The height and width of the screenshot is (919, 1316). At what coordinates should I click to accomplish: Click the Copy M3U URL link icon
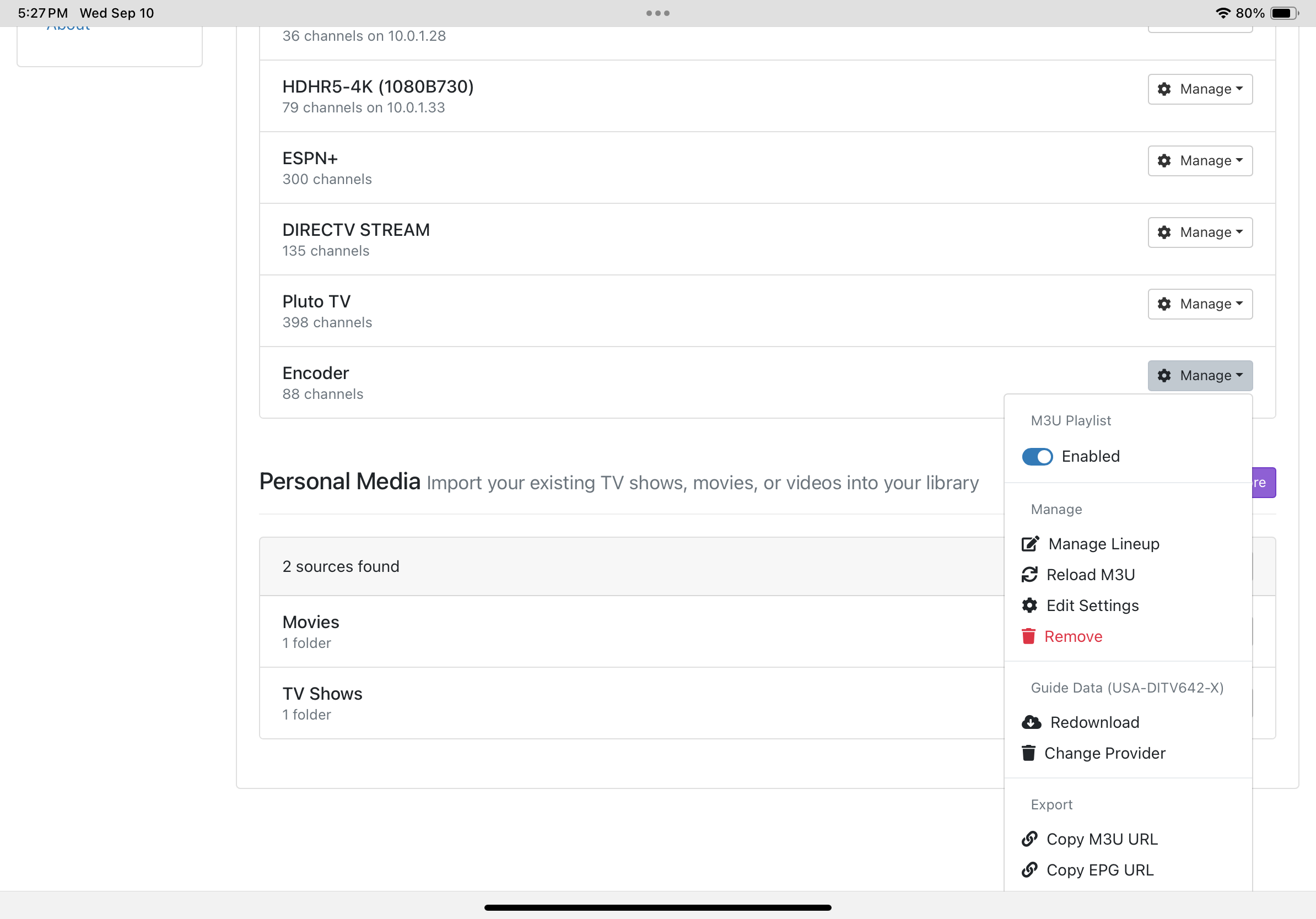[x=1029, y=839]
